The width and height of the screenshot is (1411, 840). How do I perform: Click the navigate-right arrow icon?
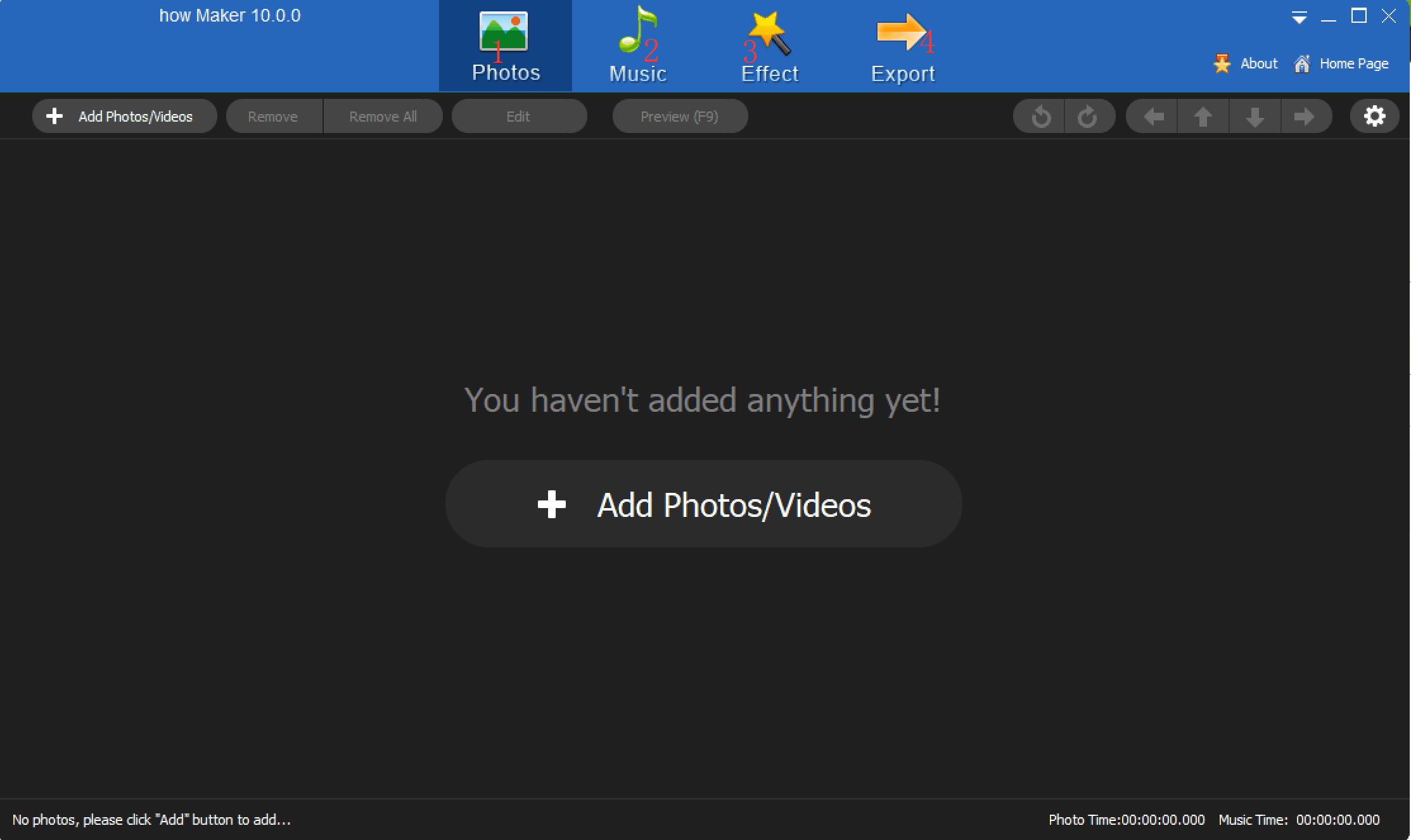click(1305, 116)
